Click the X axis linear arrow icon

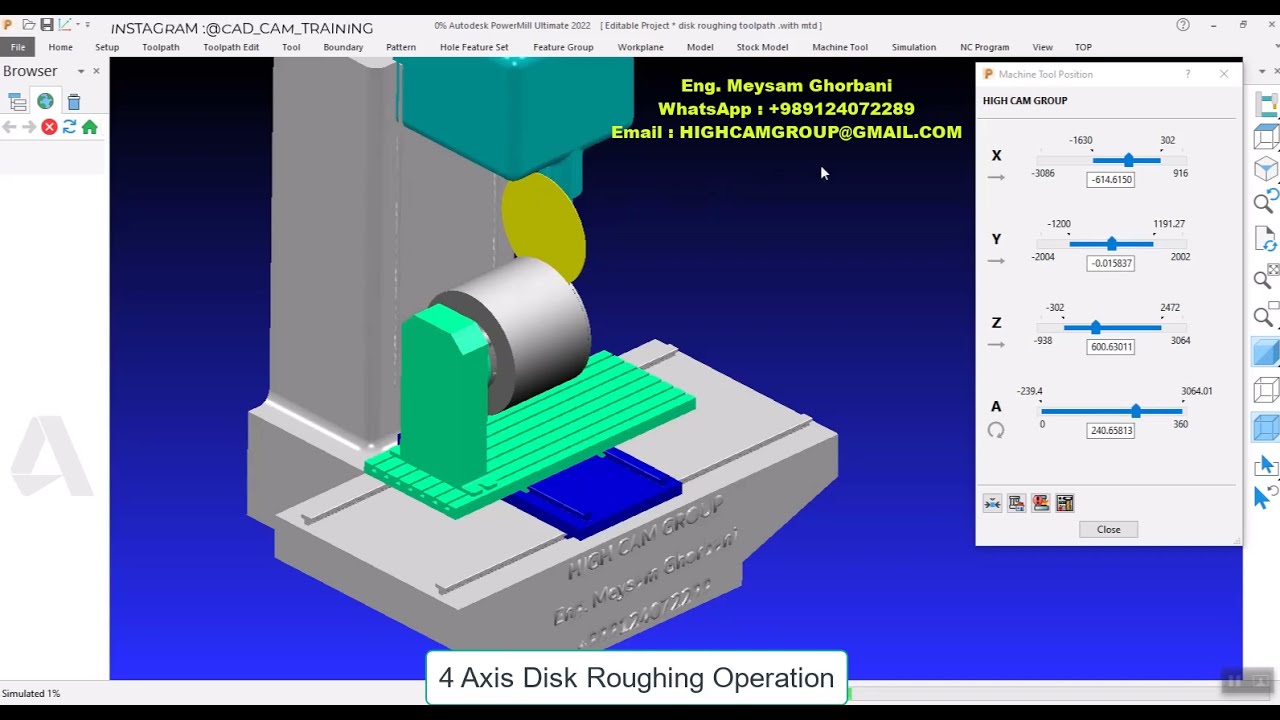(x=996, y=177)
